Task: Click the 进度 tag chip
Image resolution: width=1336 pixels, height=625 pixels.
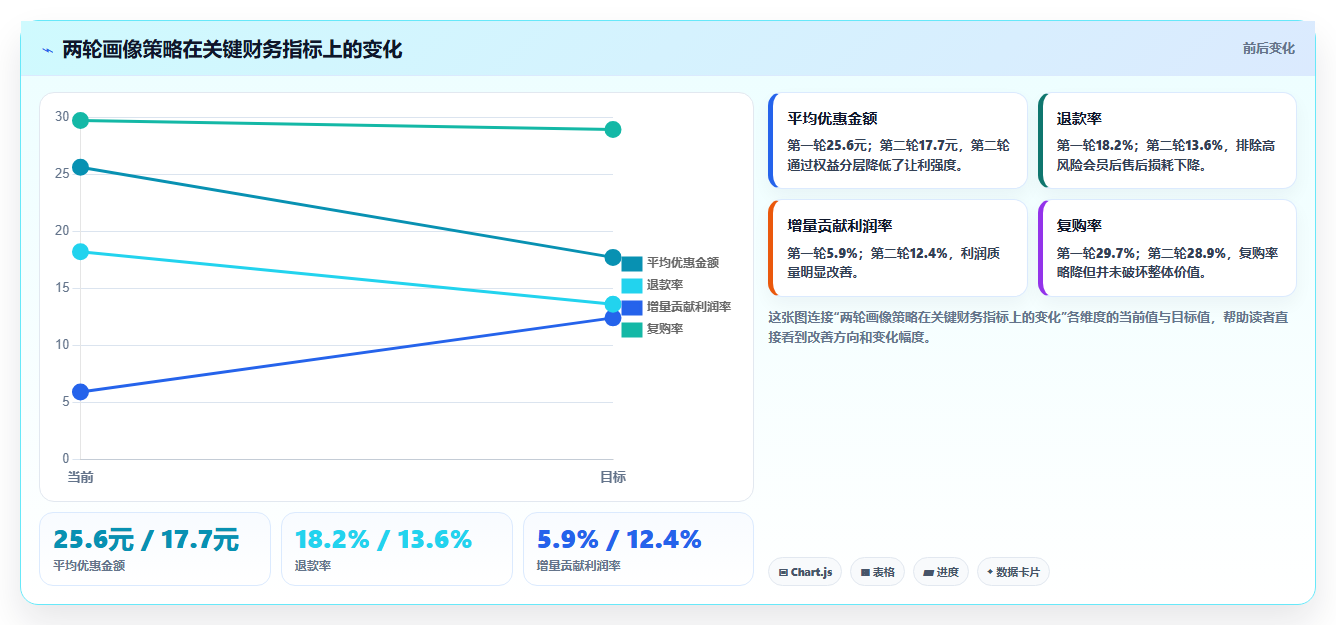Action: pos(941,572)
